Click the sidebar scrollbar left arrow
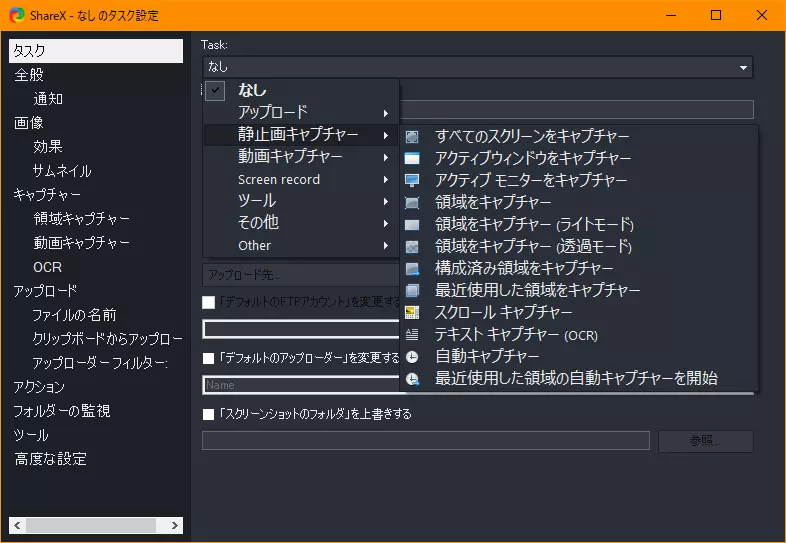 (x=18, y=525)
